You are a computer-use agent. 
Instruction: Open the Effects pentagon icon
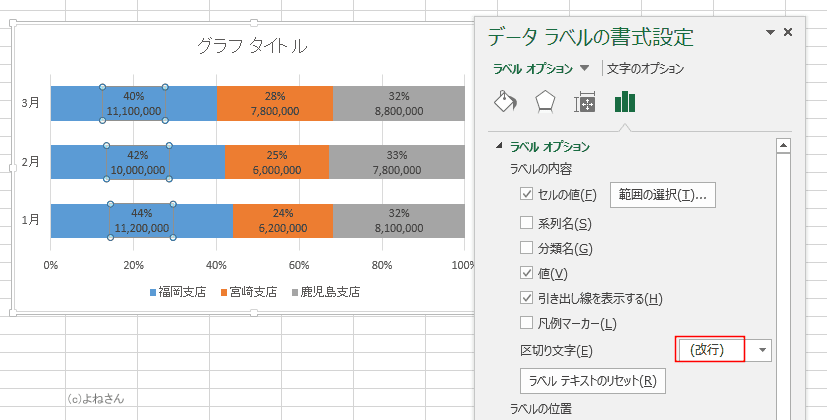[545, 101]
